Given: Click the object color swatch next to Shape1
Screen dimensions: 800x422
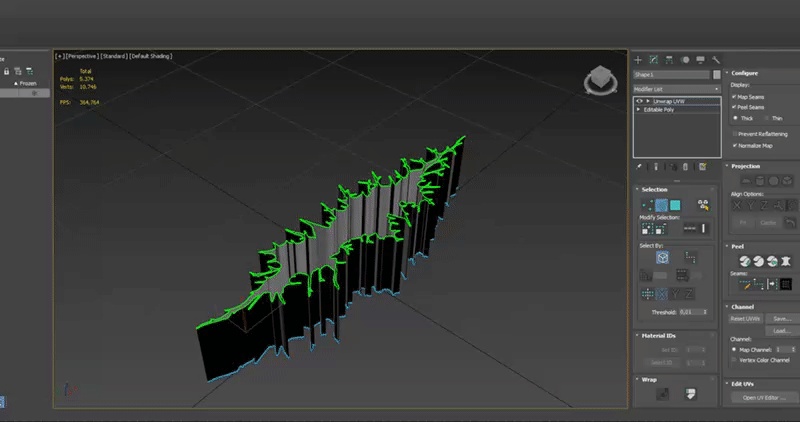Looking at the screenshot, I should [x=717, y=75].
